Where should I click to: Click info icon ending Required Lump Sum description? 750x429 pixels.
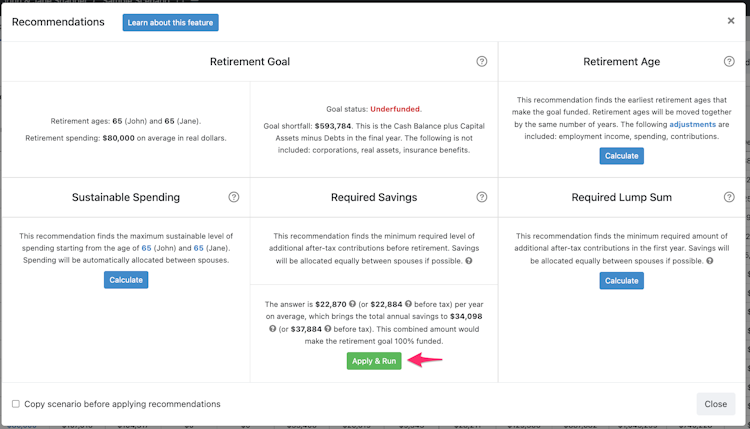[x=709, y=261]
